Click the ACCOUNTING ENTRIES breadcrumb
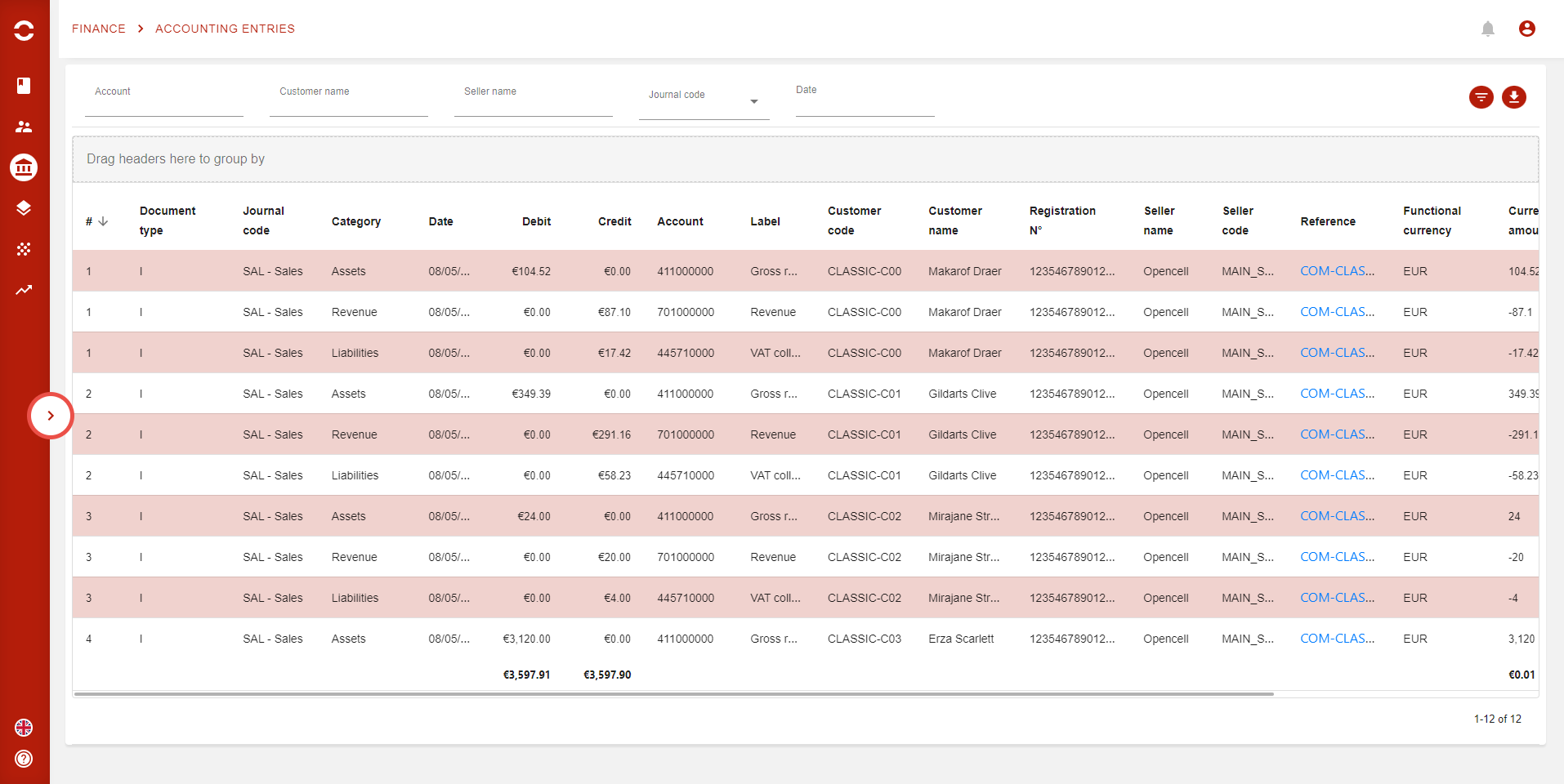 (225, 29)
